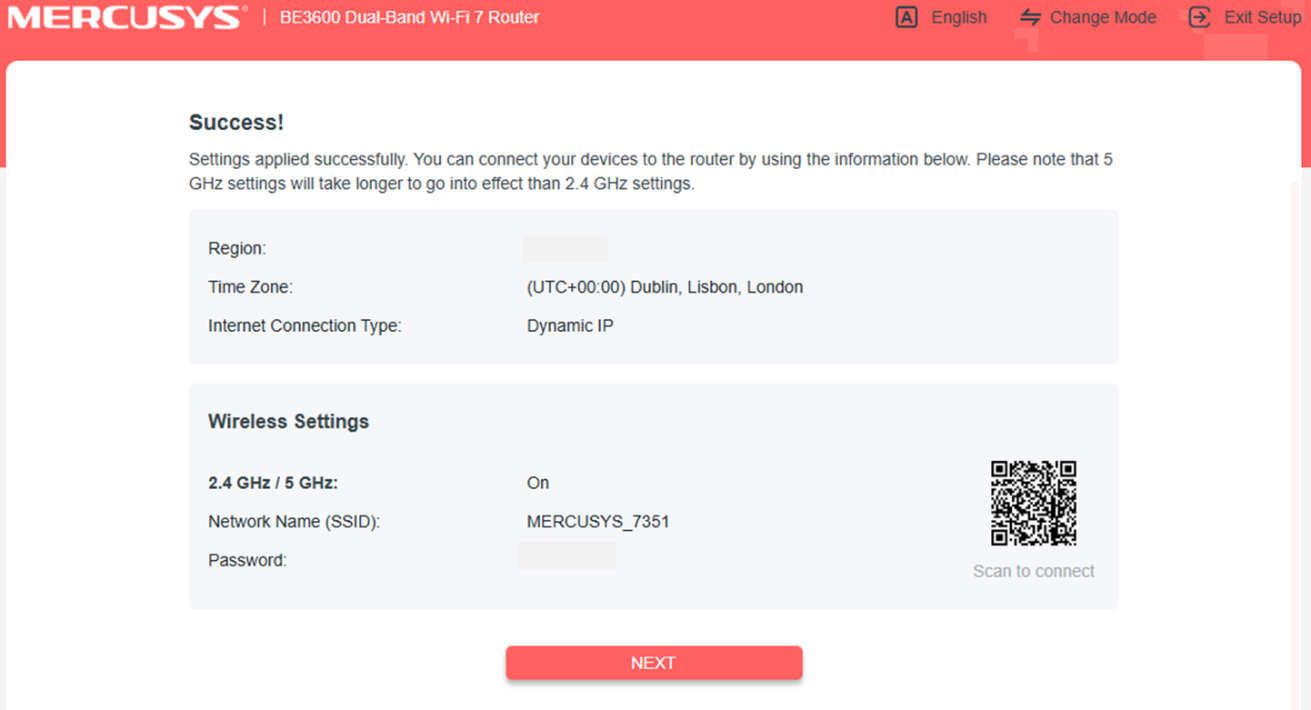Open the Dynamic IP connection type setting
Screen dimensions: 1311x710
click(x=570, y=325)
